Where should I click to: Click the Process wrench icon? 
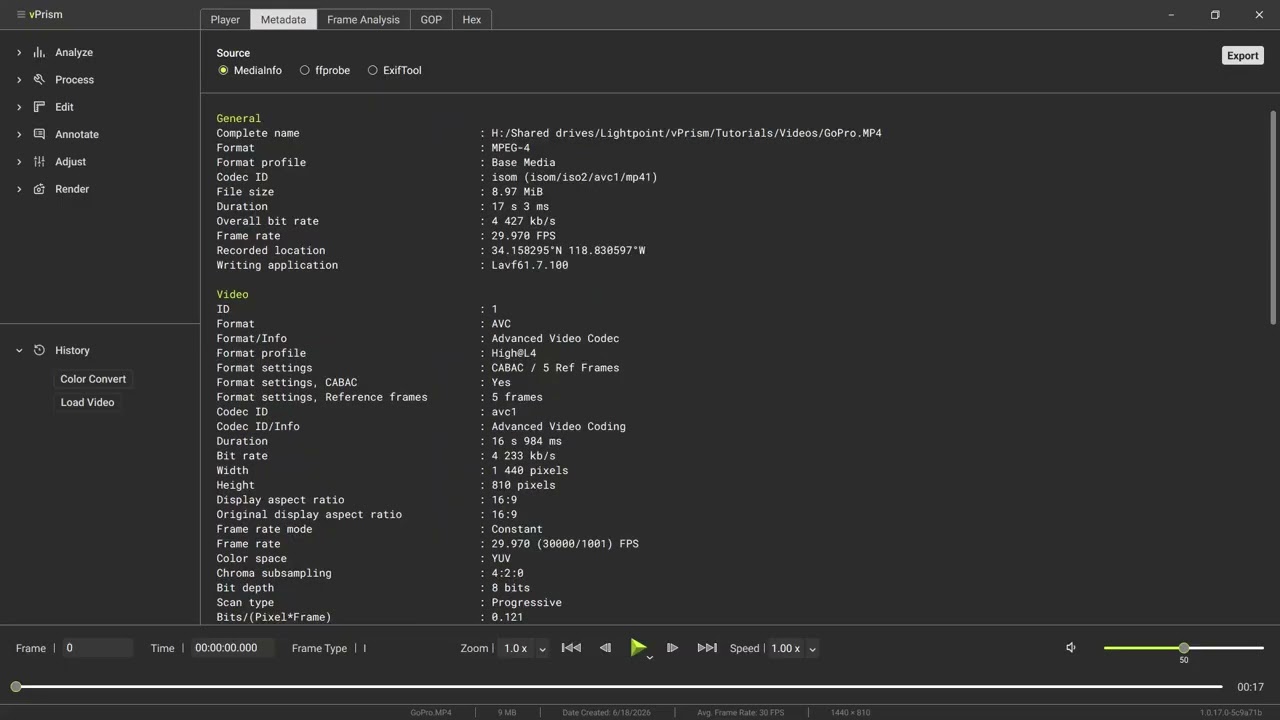(39, 79)
